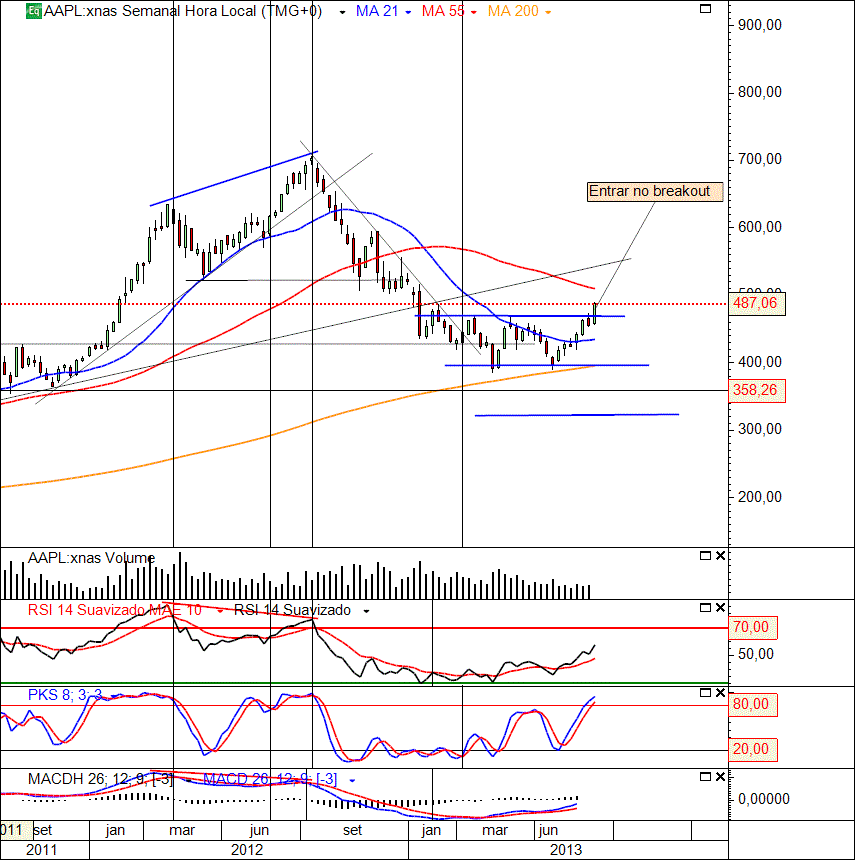This screenshot has width=855, height=860.
Task: Click the AAPL:xnas Semanal chart title
Action: click(x=183, y=11)
